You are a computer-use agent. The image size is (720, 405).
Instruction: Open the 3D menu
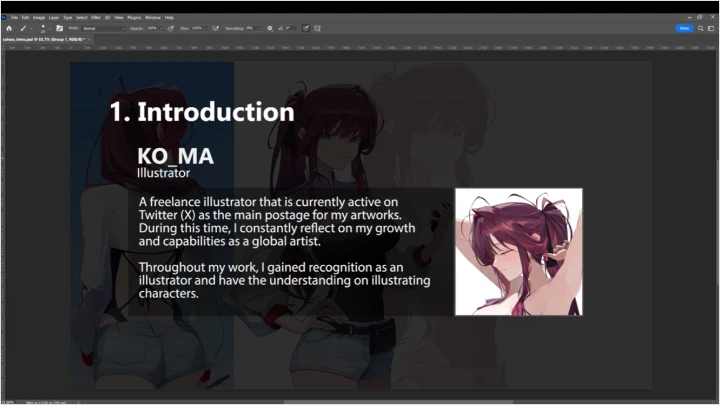click(x=107, y=17)
